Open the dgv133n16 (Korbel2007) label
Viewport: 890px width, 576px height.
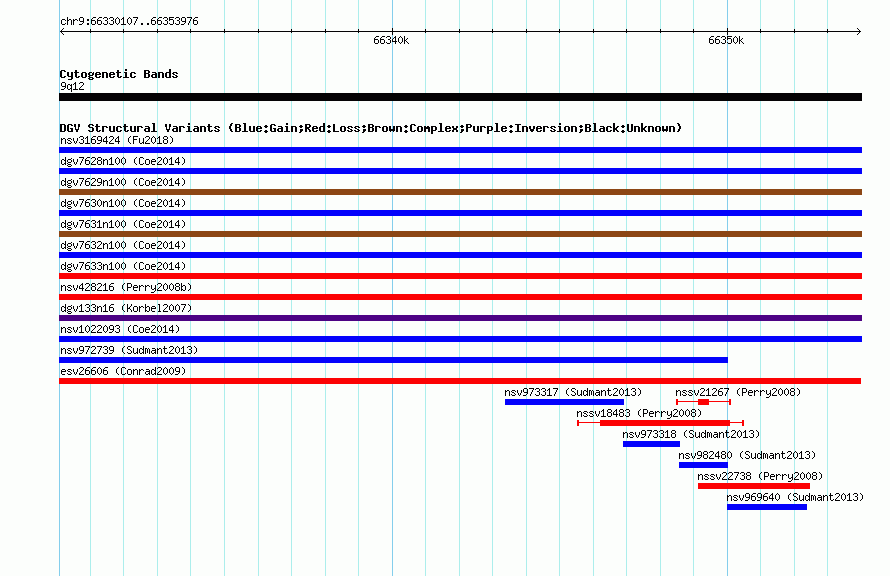(x=126, y=308)
